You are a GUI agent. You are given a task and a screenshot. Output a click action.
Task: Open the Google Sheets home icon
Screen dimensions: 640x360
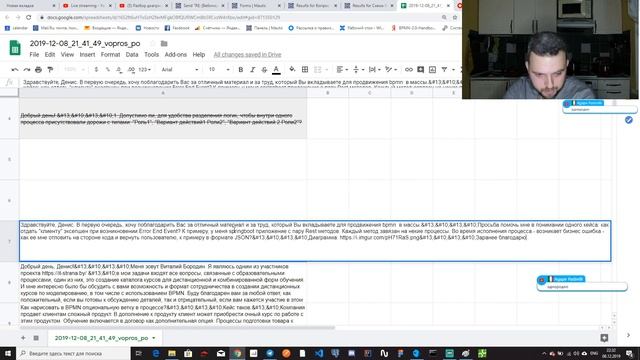15,48
